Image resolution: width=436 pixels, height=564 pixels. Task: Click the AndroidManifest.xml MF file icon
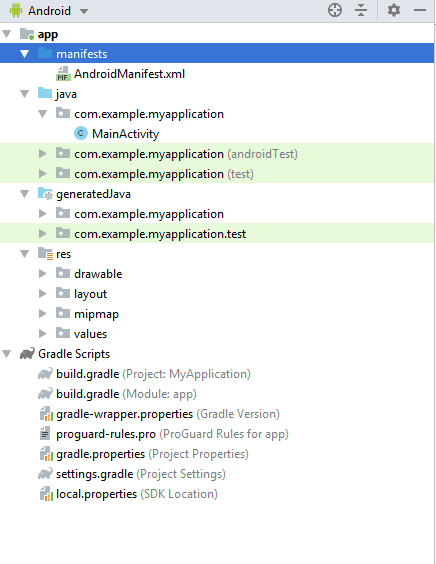click(63, 74)
